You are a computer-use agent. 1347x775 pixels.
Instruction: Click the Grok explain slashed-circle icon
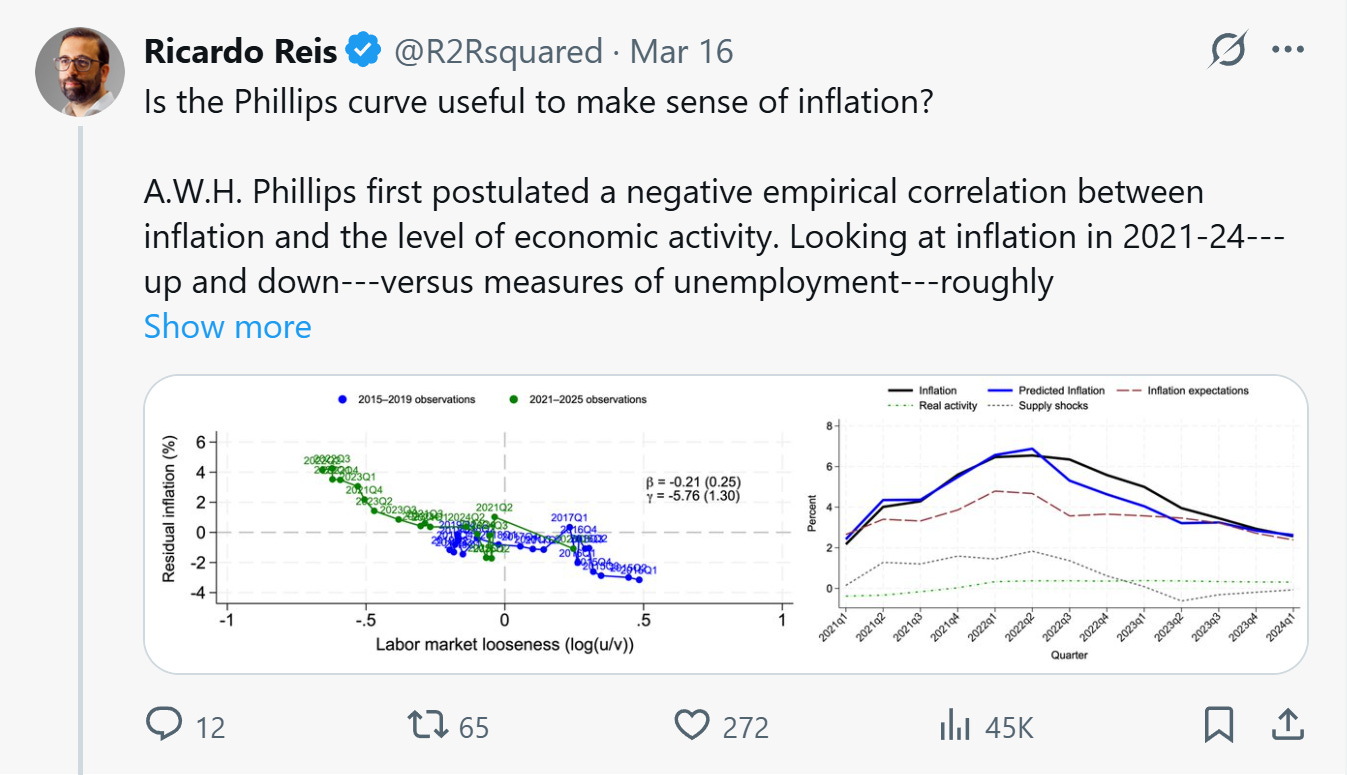click(1227, 50)
